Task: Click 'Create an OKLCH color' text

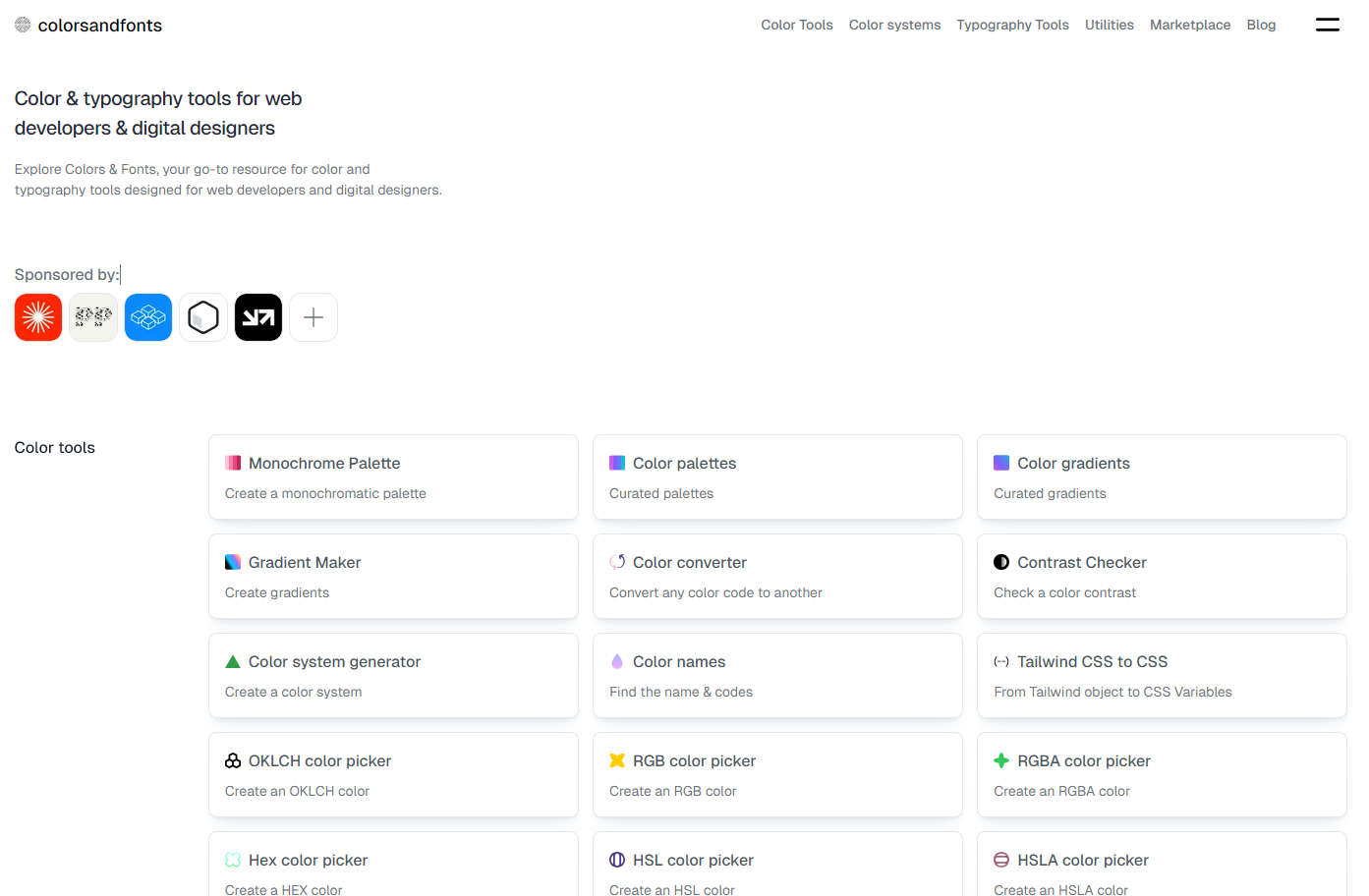Action: (x=297, y=791)
